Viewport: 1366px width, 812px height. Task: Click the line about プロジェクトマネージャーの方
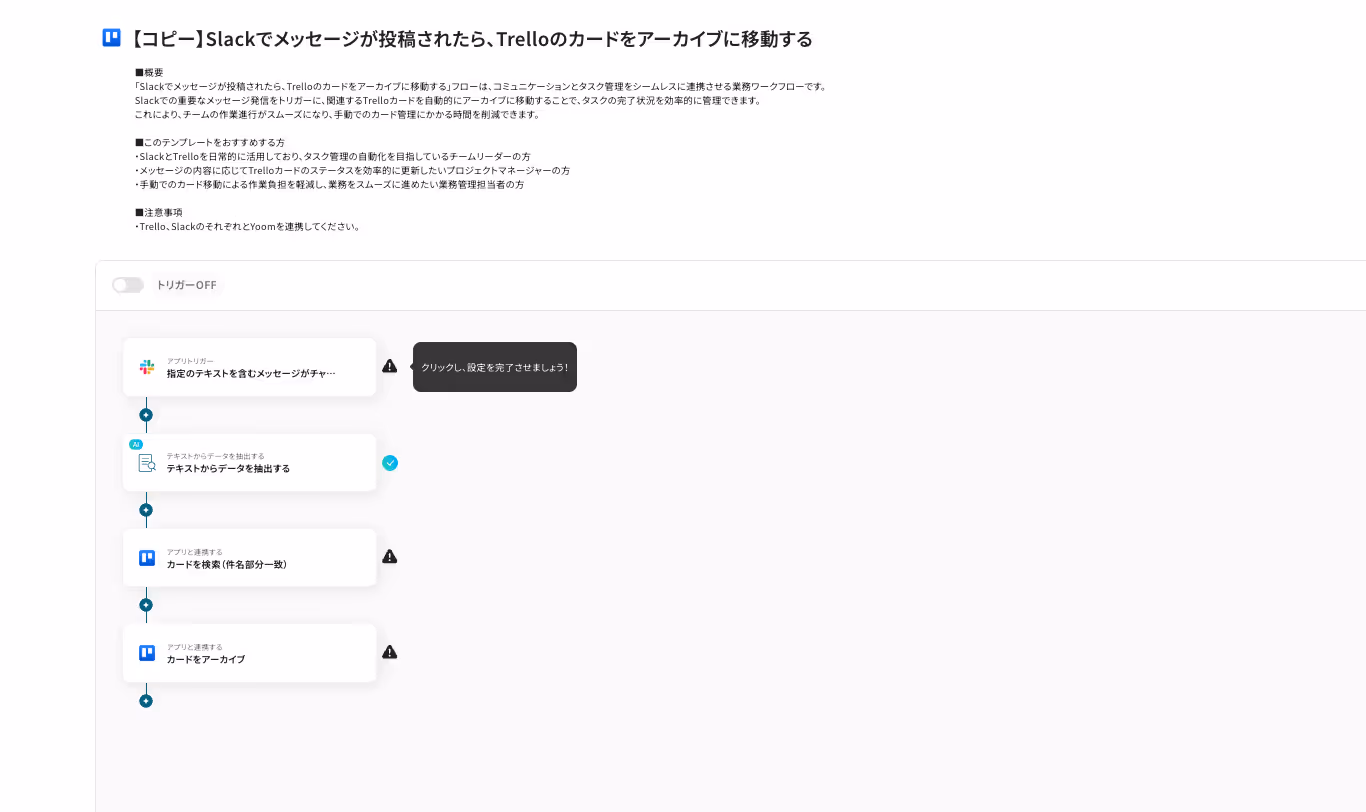click(x=353, y=170)
